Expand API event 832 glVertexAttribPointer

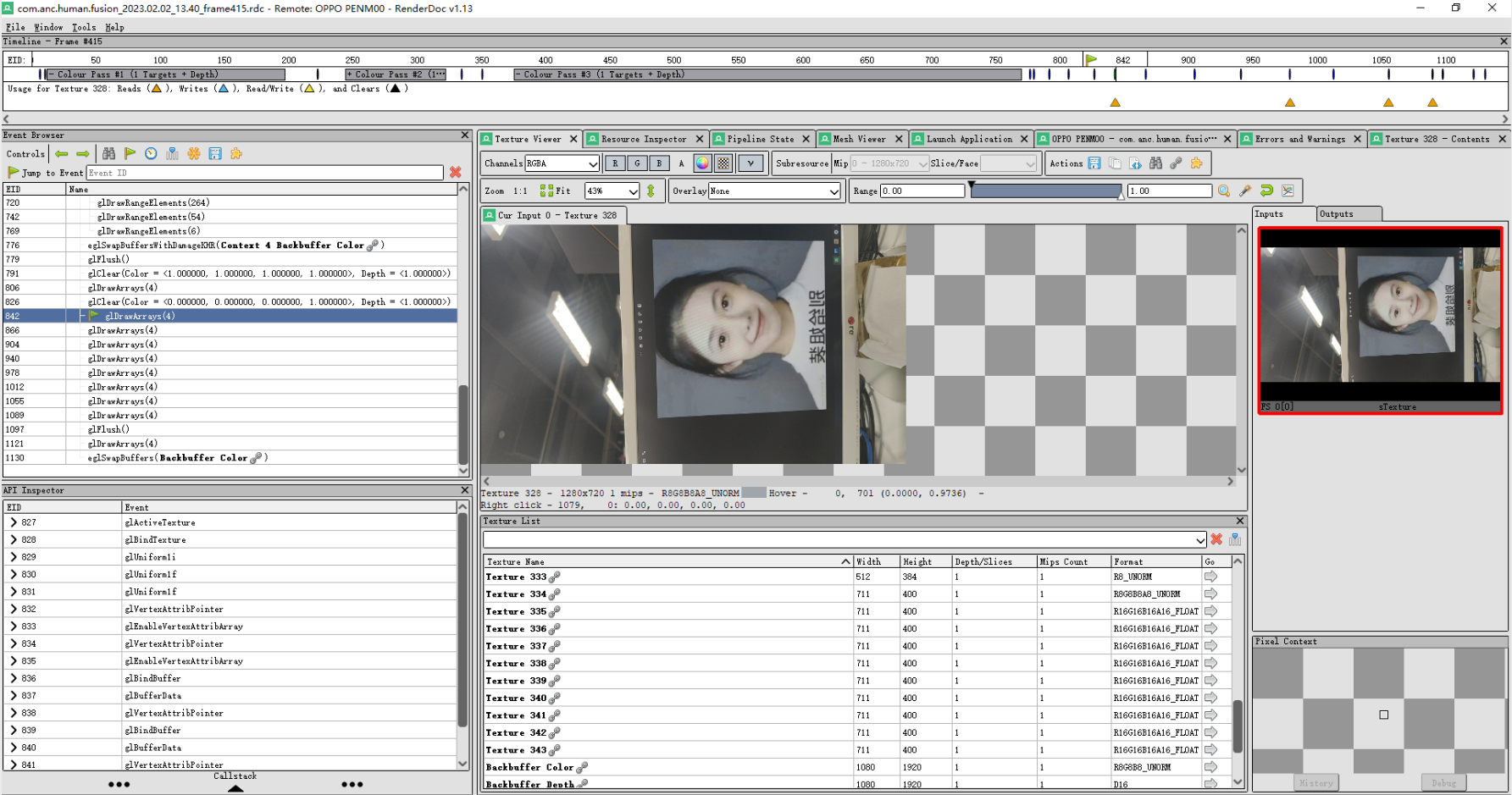14,609
